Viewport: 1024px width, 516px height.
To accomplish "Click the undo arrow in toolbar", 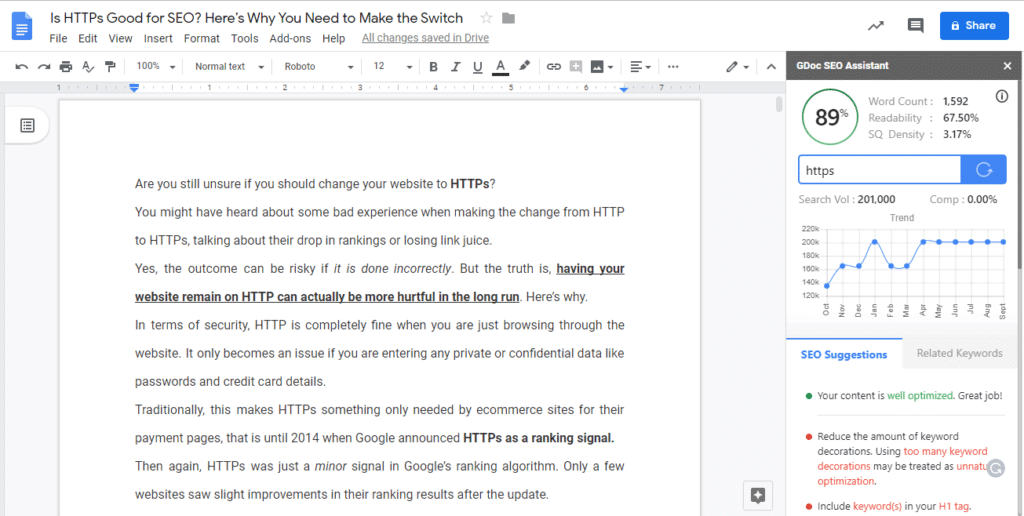I will pos(22,67).
